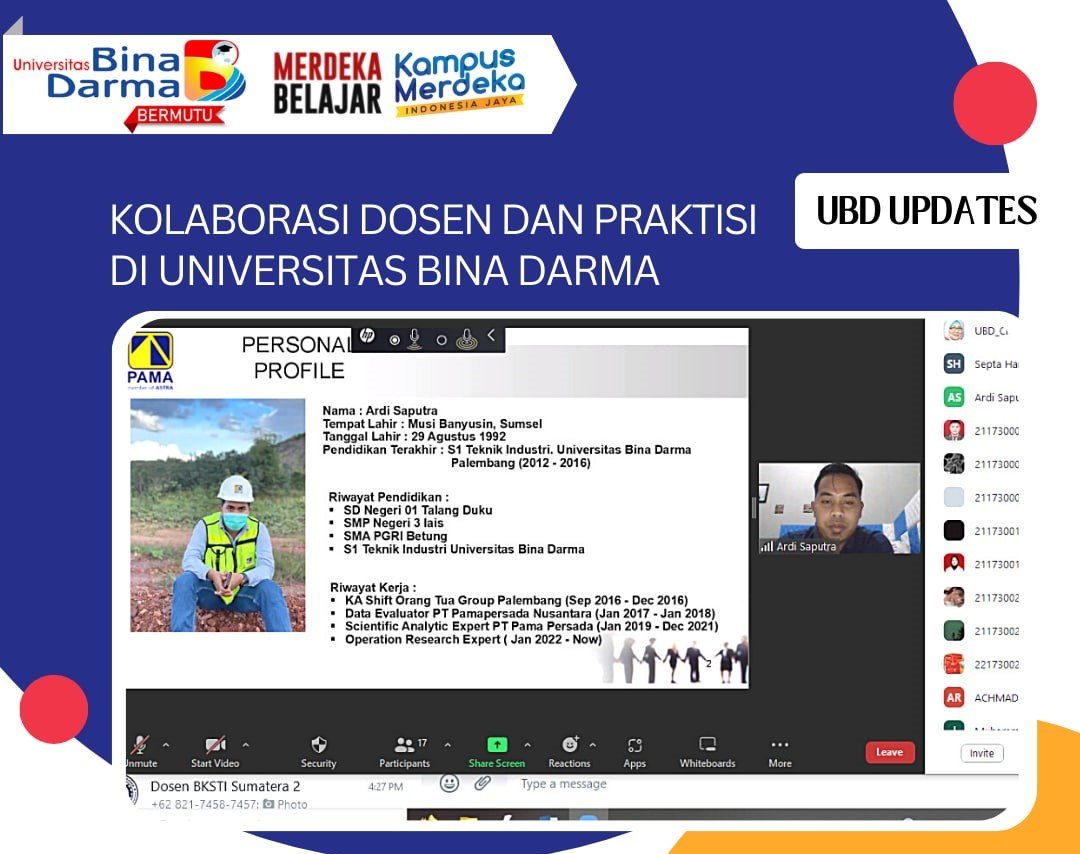The width and height of the screenshot is (1080, 854).
Task: Click the UBD_C participant avatar
Action: click(x=954, y=331)
